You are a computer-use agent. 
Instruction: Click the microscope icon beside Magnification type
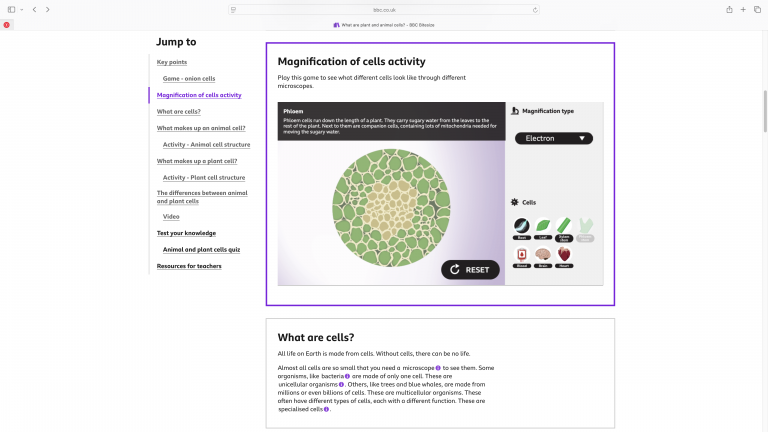click(x=515, y=111)
